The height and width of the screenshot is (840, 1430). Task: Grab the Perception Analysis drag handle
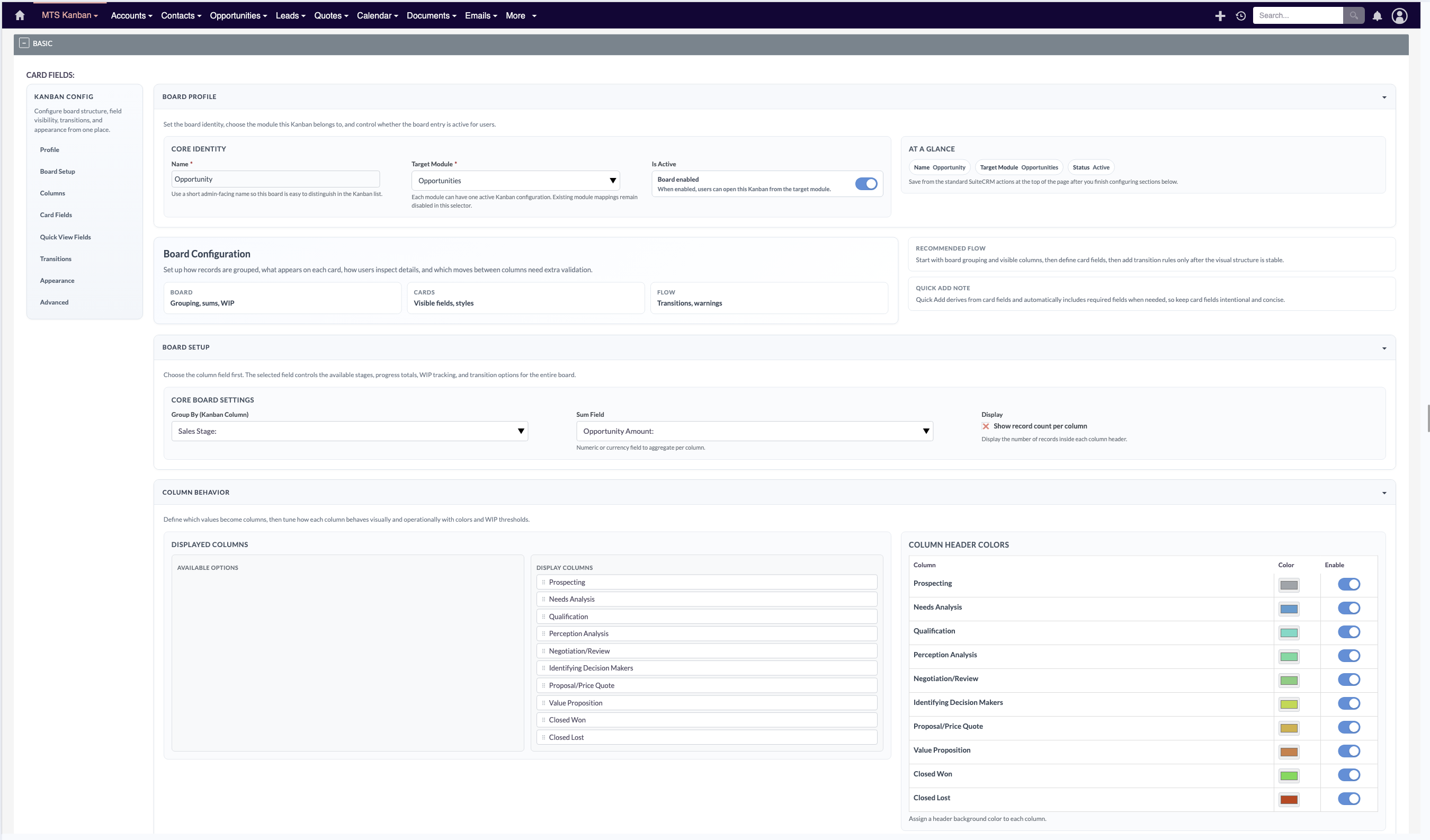coord(543,634)
